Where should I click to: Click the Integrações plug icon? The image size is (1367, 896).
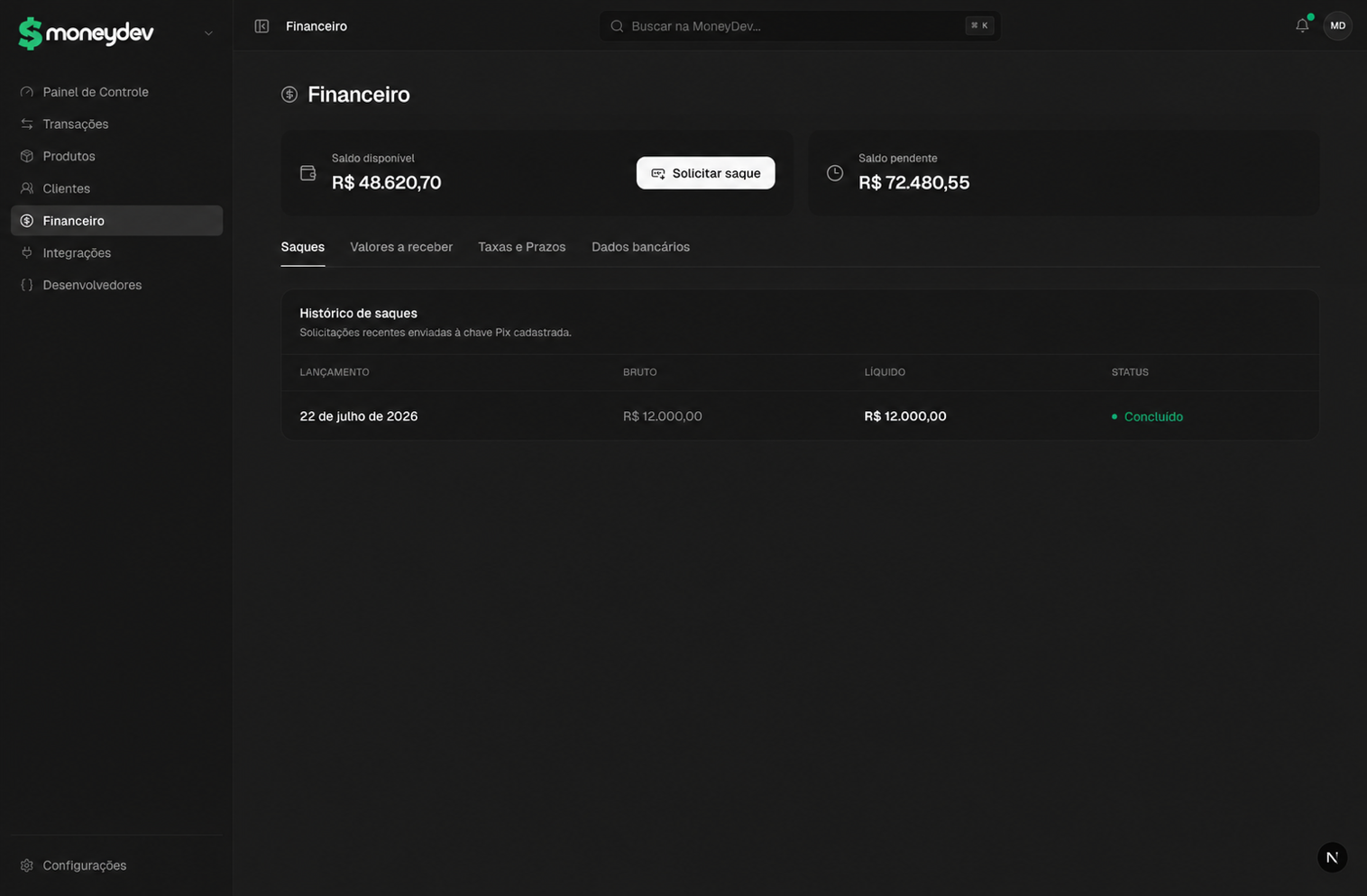(27, 253)
